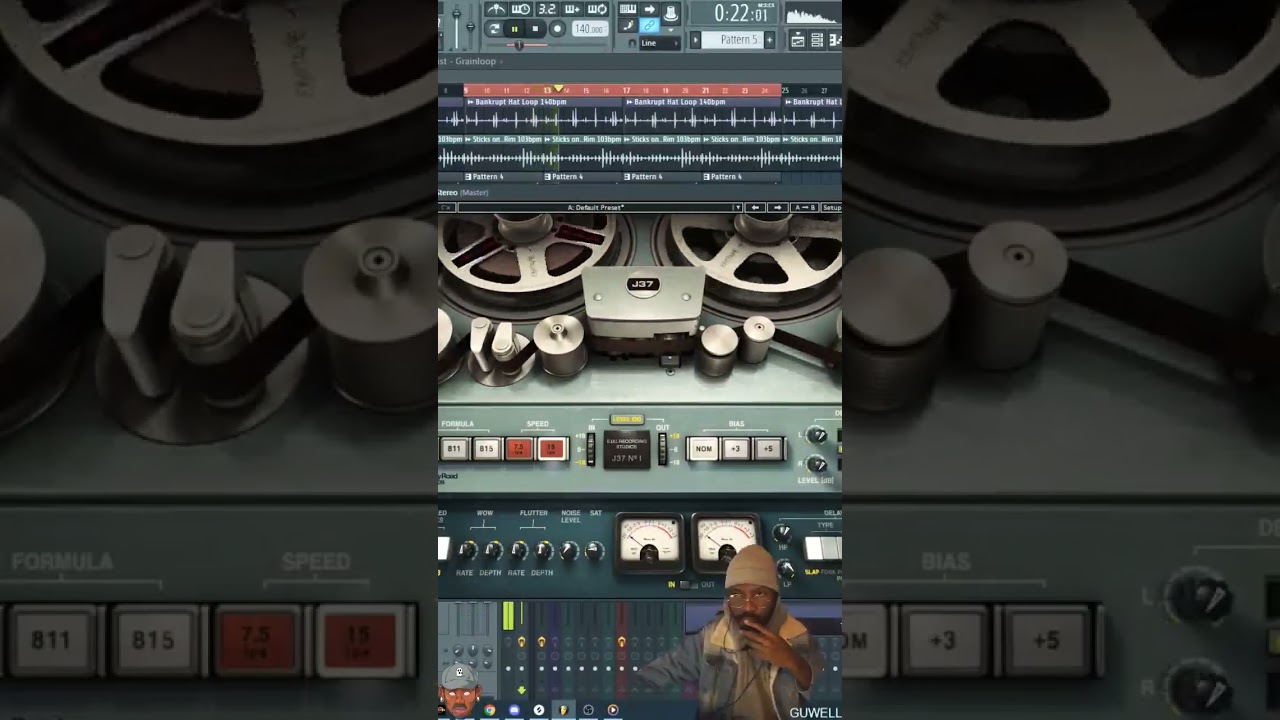Open Google Chrome from the taskbar

490,710
